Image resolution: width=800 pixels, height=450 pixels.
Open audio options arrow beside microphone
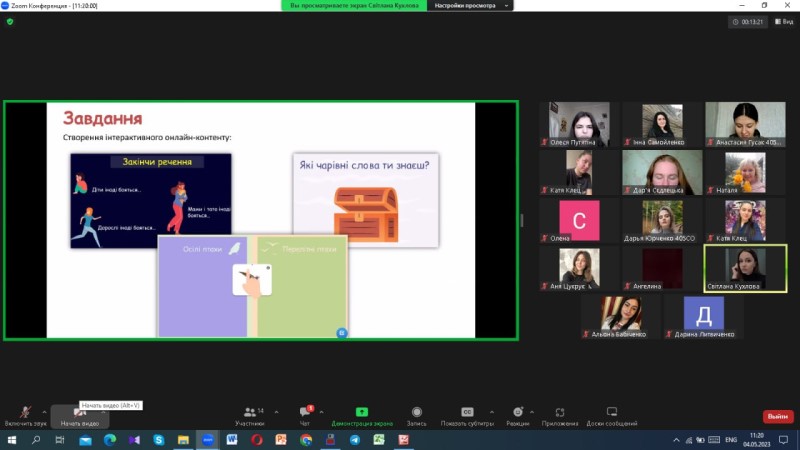pos(44,412)
